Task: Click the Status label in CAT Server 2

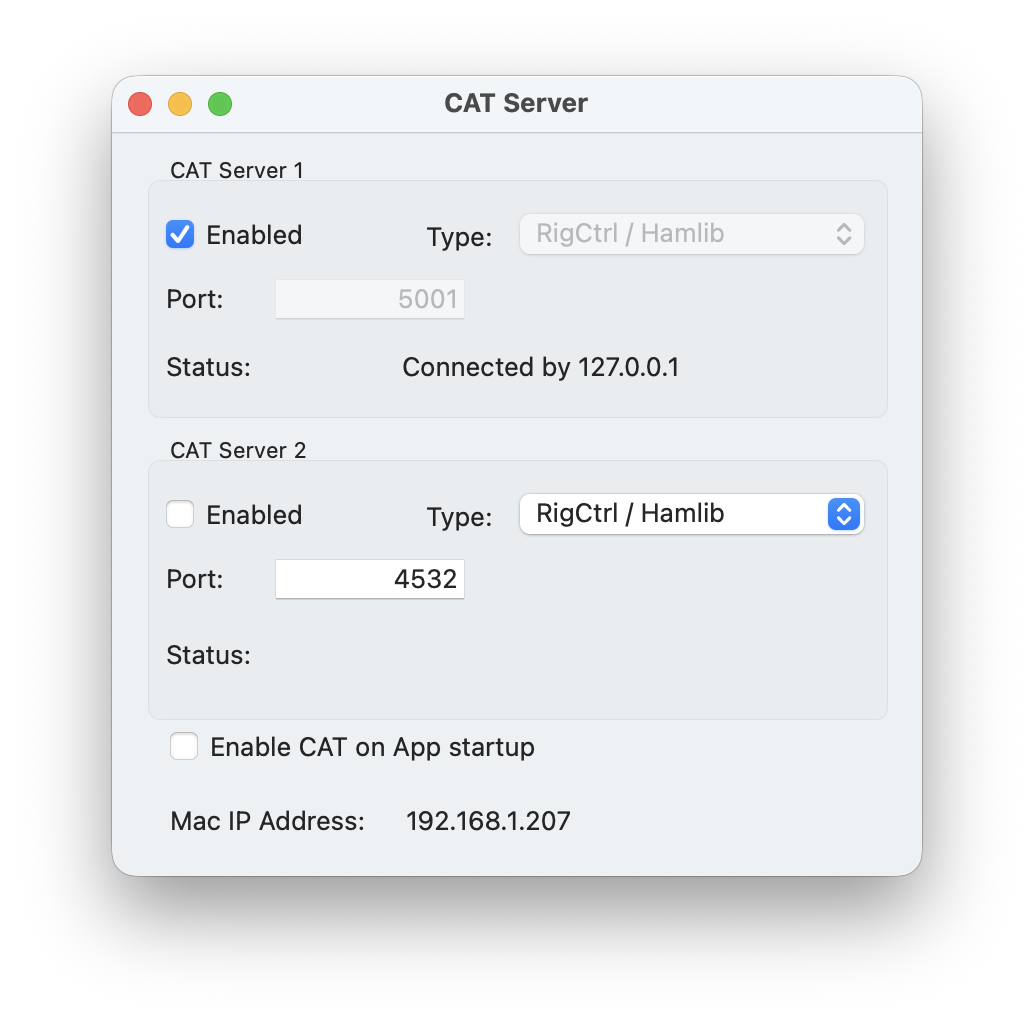Action: [x=208, y=655]
